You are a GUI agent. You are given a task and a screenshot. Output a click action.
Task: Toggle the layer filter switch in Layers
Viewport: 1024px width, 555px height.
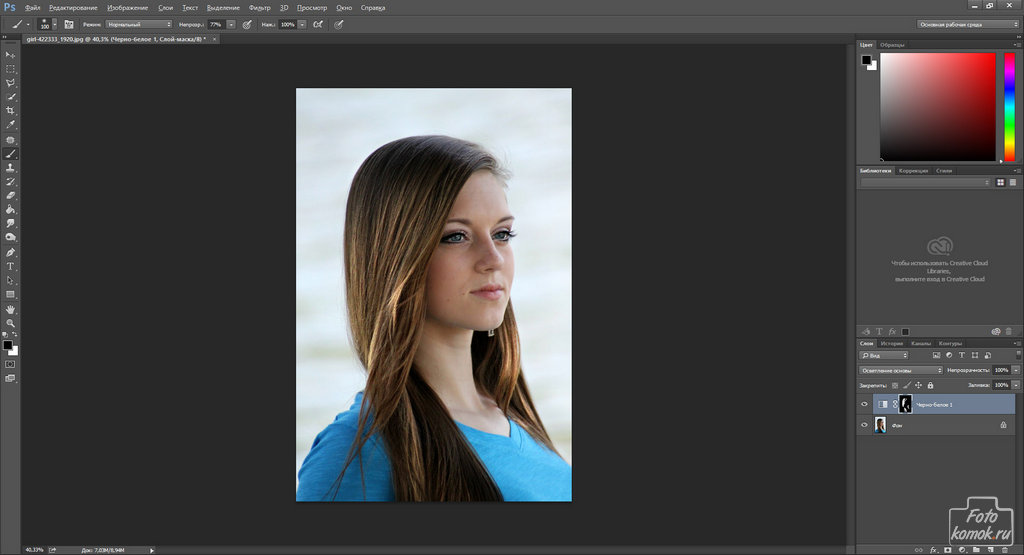pyautogui.click(x=1017, y=355)
